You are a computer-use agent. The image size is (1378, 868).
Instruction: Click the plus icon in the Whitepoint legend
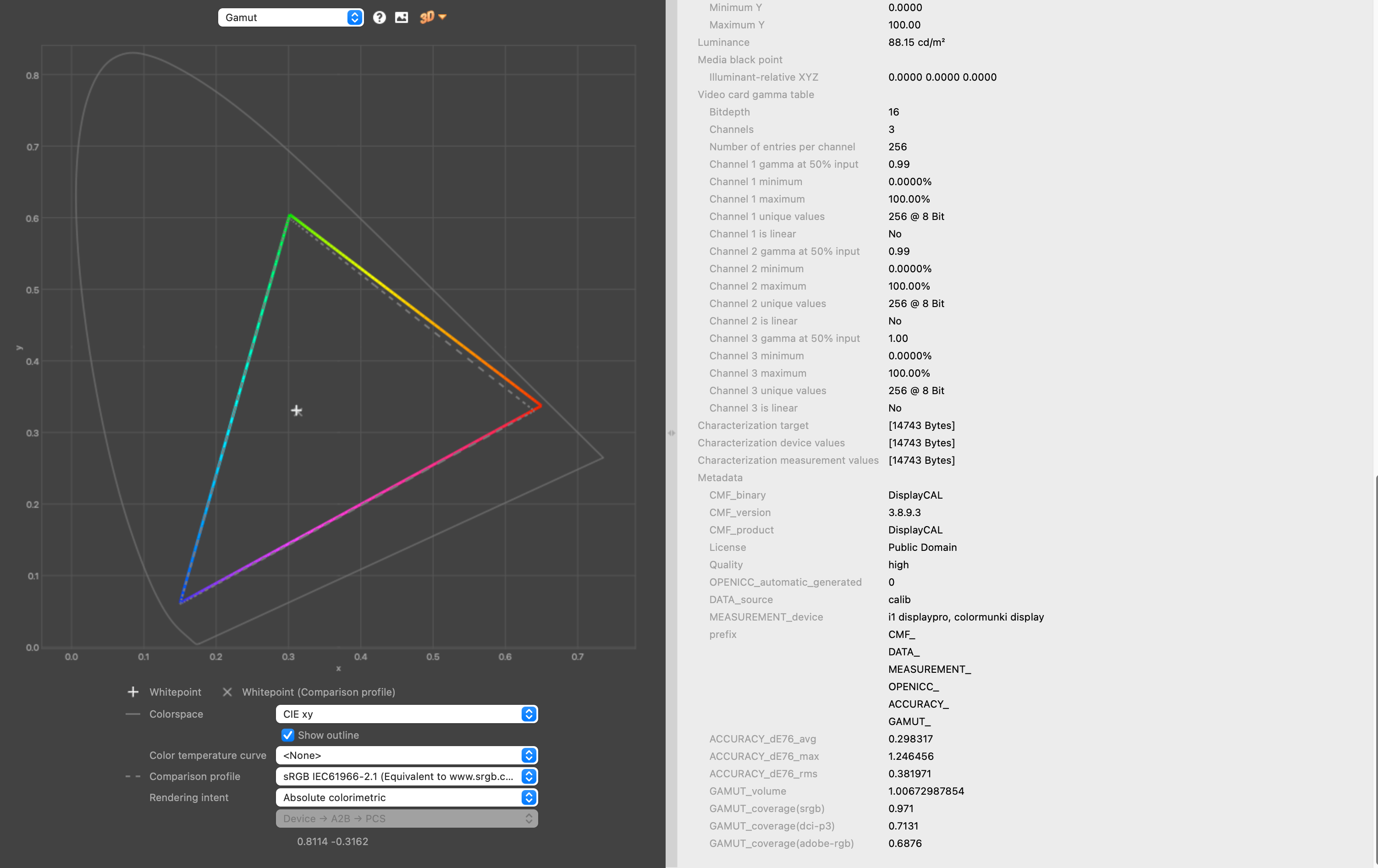(x=133, y=692)
